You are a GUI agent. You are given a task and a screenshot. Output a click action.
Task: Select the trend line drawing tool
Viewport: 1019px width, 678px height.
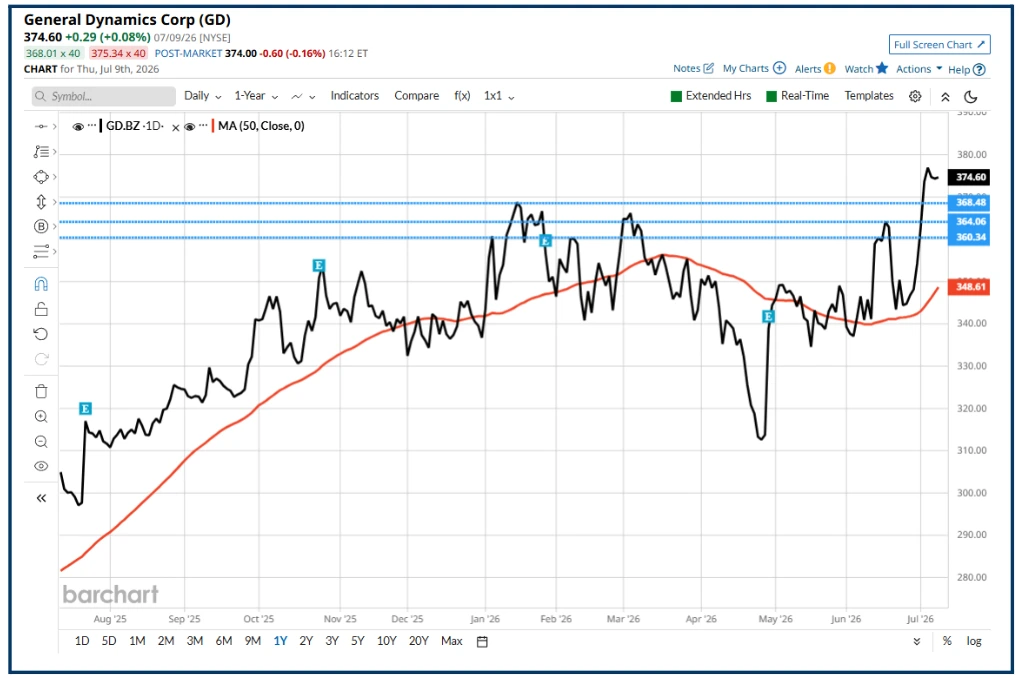pos(41,127)
